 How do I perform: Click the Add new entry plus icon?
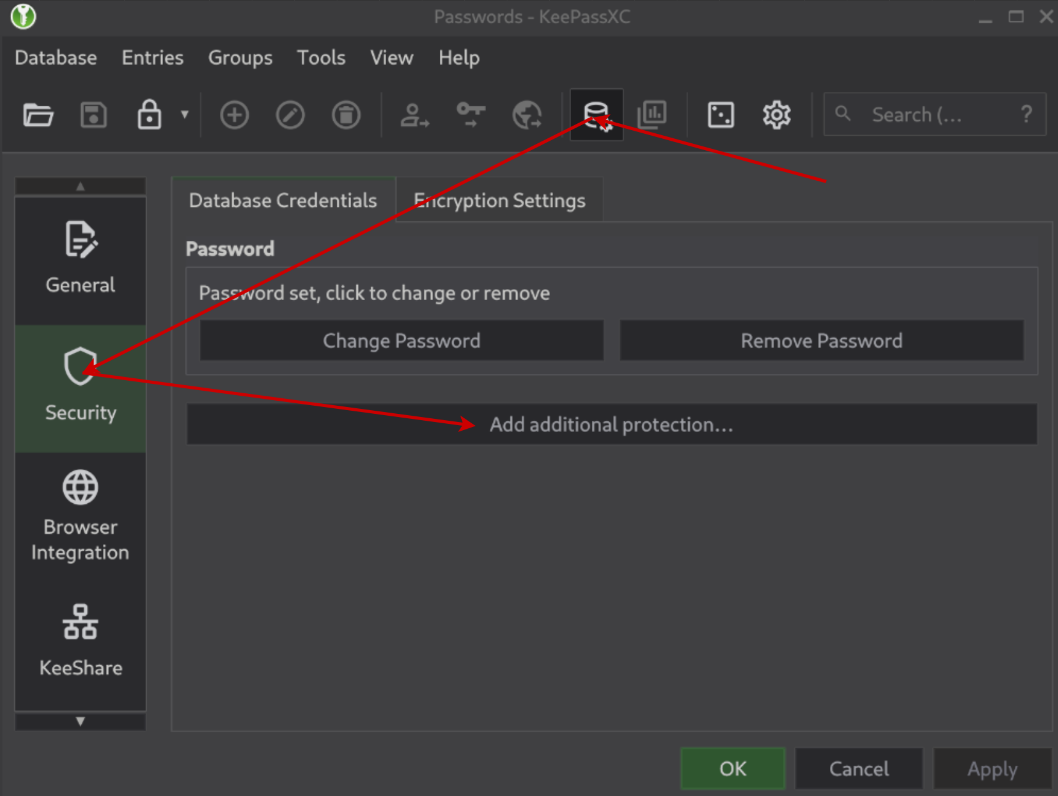tap(234, 115)
